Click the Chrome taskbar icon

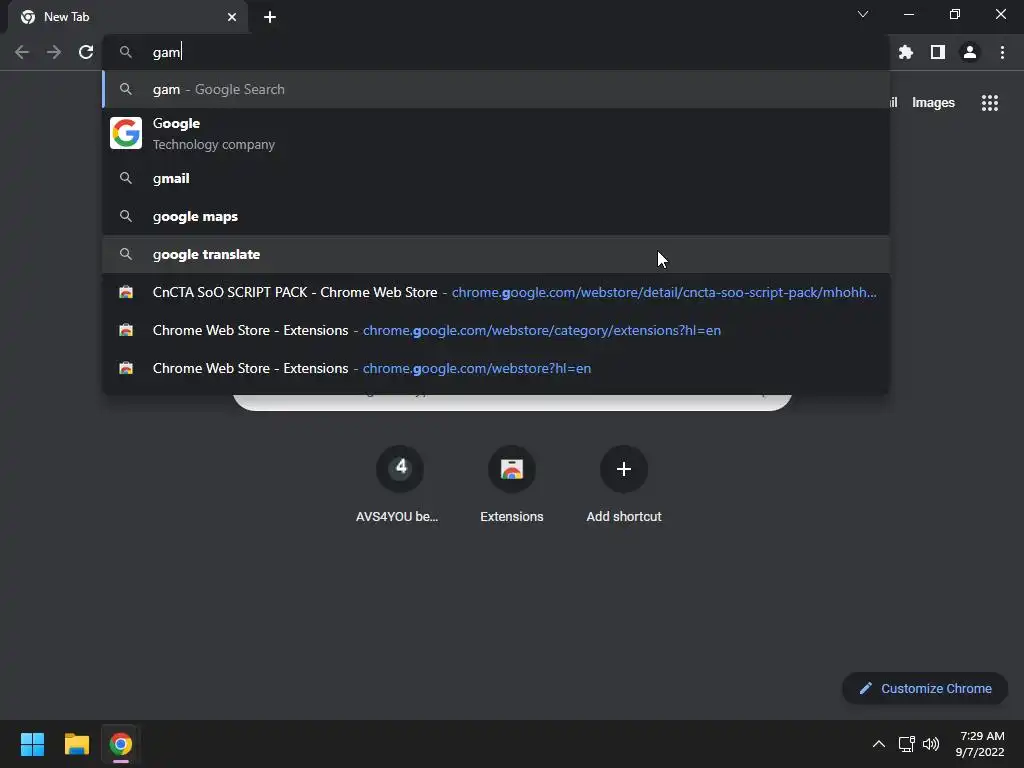(x=121, y=744)
